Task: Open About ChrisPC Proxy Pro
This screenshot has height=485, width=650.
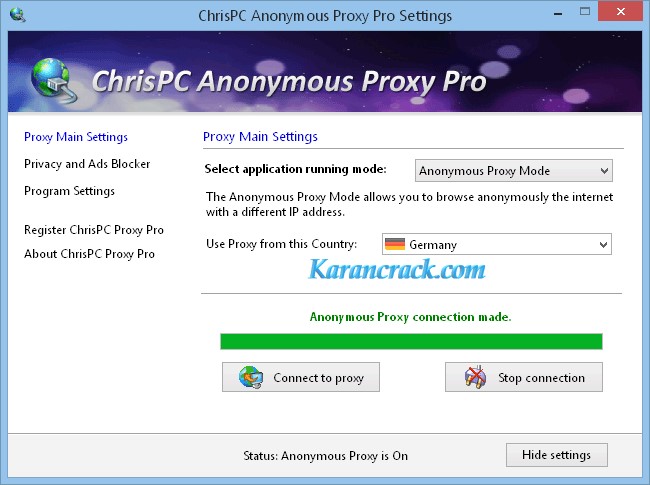Action: [x=89, y=254]
